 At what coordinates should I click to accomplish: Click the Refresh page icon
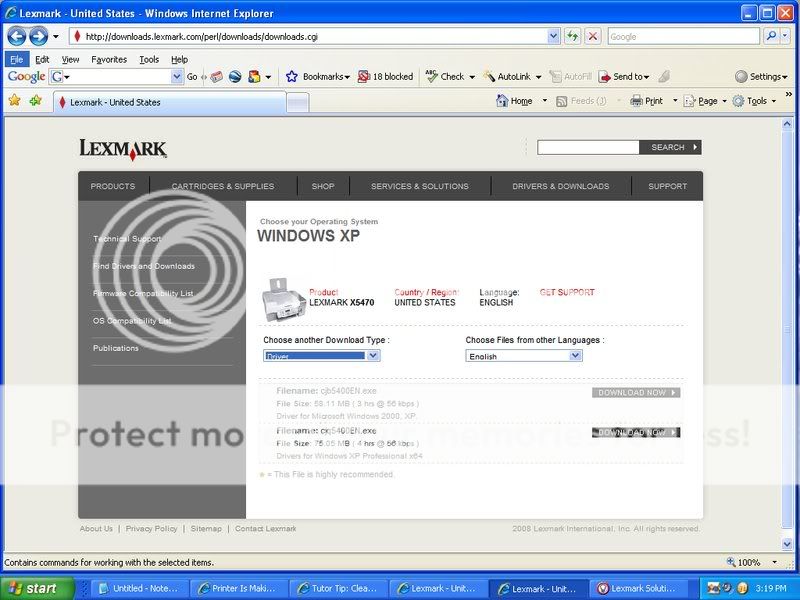tap(572, 36)
